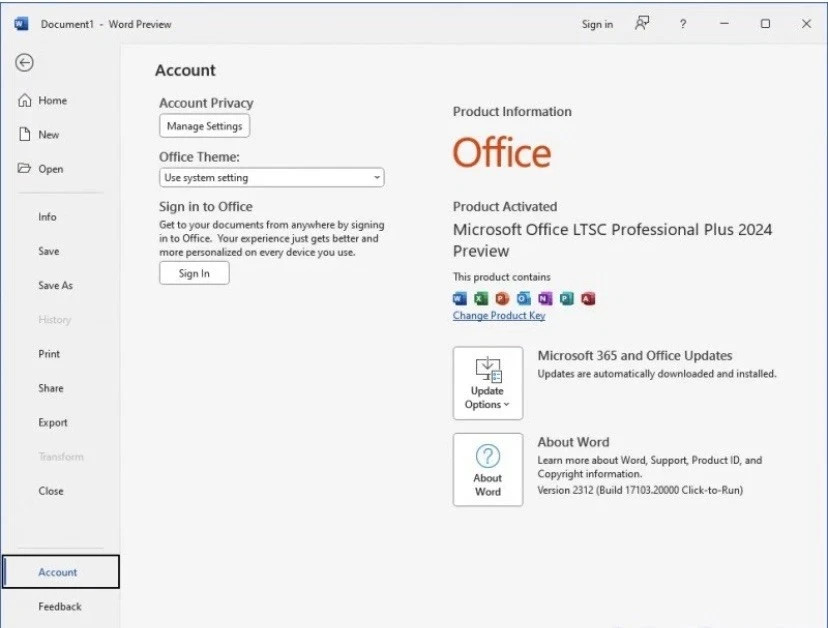Viewport: 828px width, 628px height.
Task: Click the Word app icon under product contains
Action: tap(460, 298)
